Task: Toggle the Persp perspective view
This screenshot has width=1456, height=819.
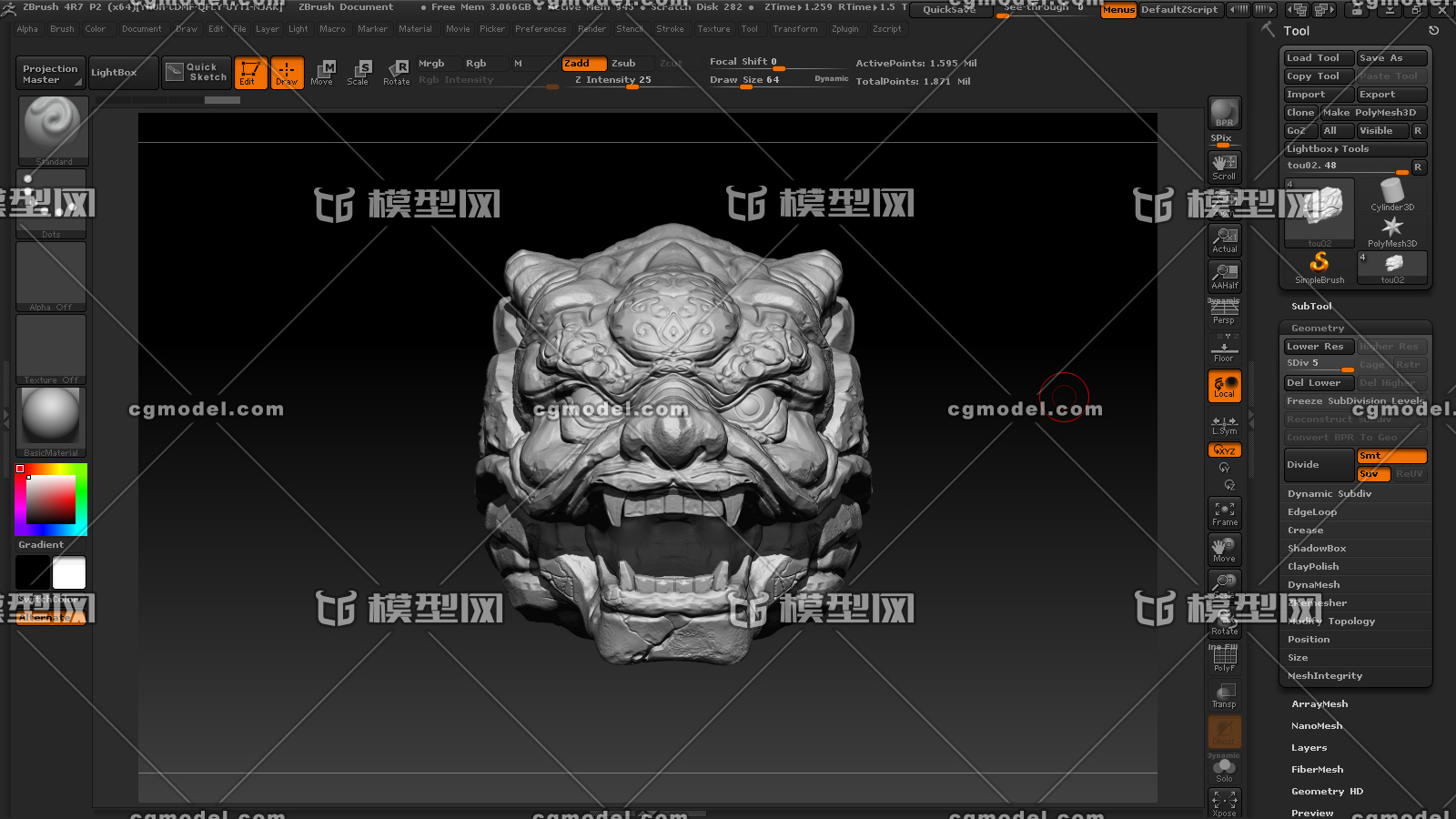Action: [x=1224, y=312]
